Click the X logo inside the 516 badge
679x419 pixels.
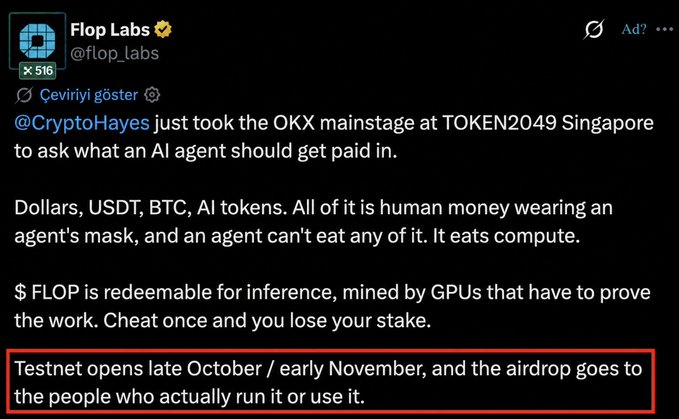[28, 71]
